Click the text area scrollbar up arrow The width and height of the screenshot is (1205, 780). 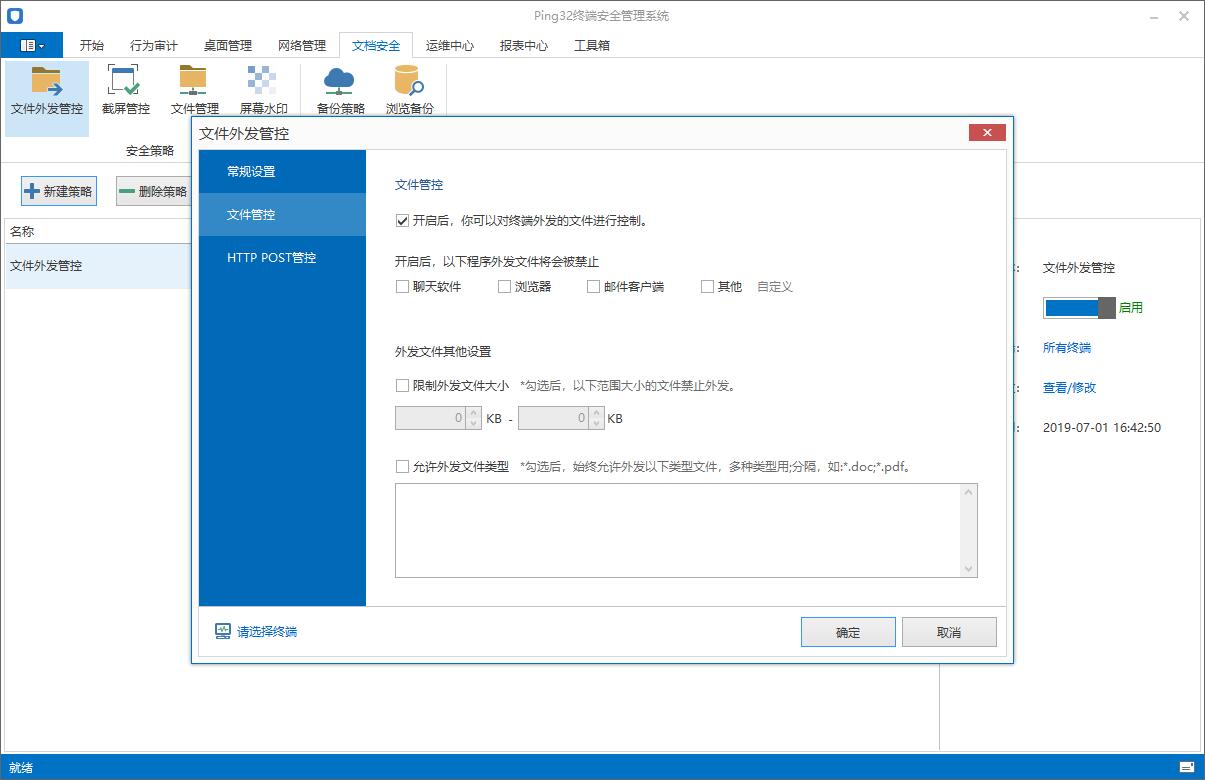click(968, 492)
